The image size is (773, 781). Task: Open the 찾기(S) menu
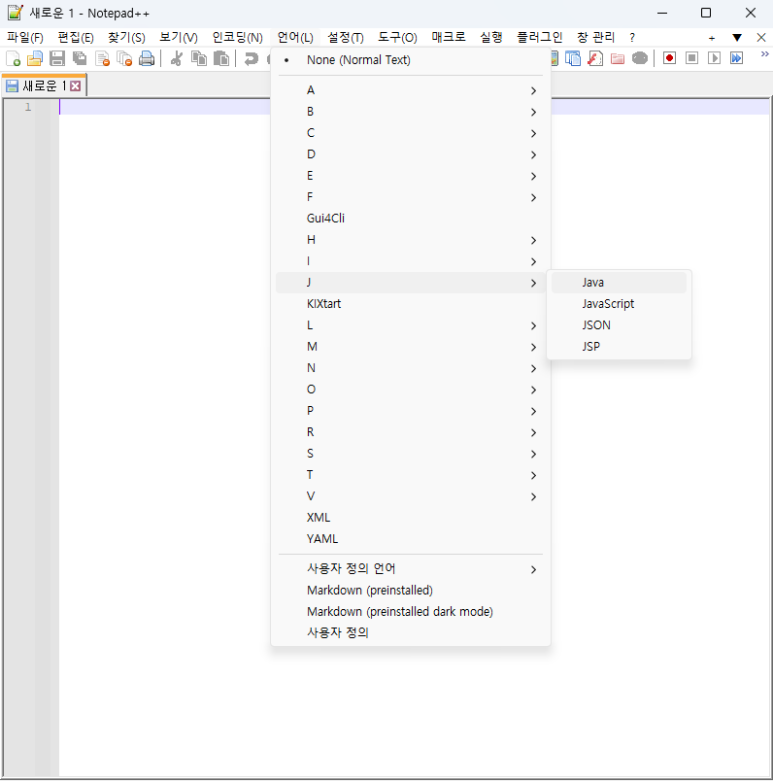tap(127, 37)
